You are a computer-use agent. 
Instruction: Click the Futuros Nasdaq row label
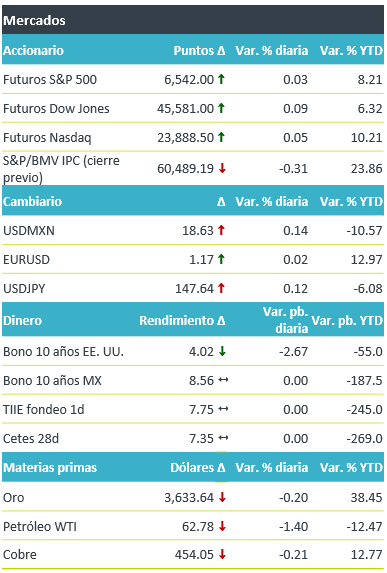point(47,137)
